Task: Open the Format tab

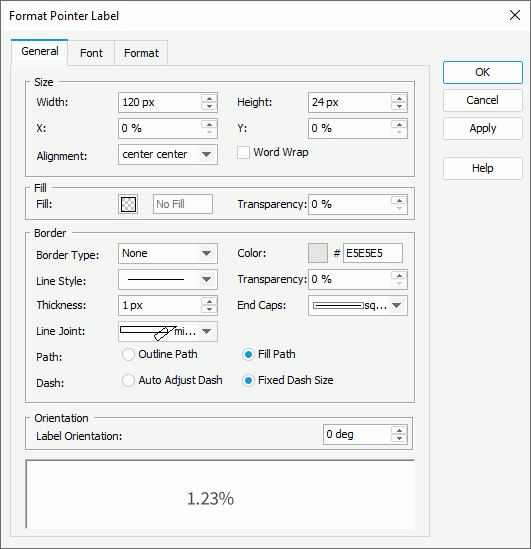Action: 141,53
